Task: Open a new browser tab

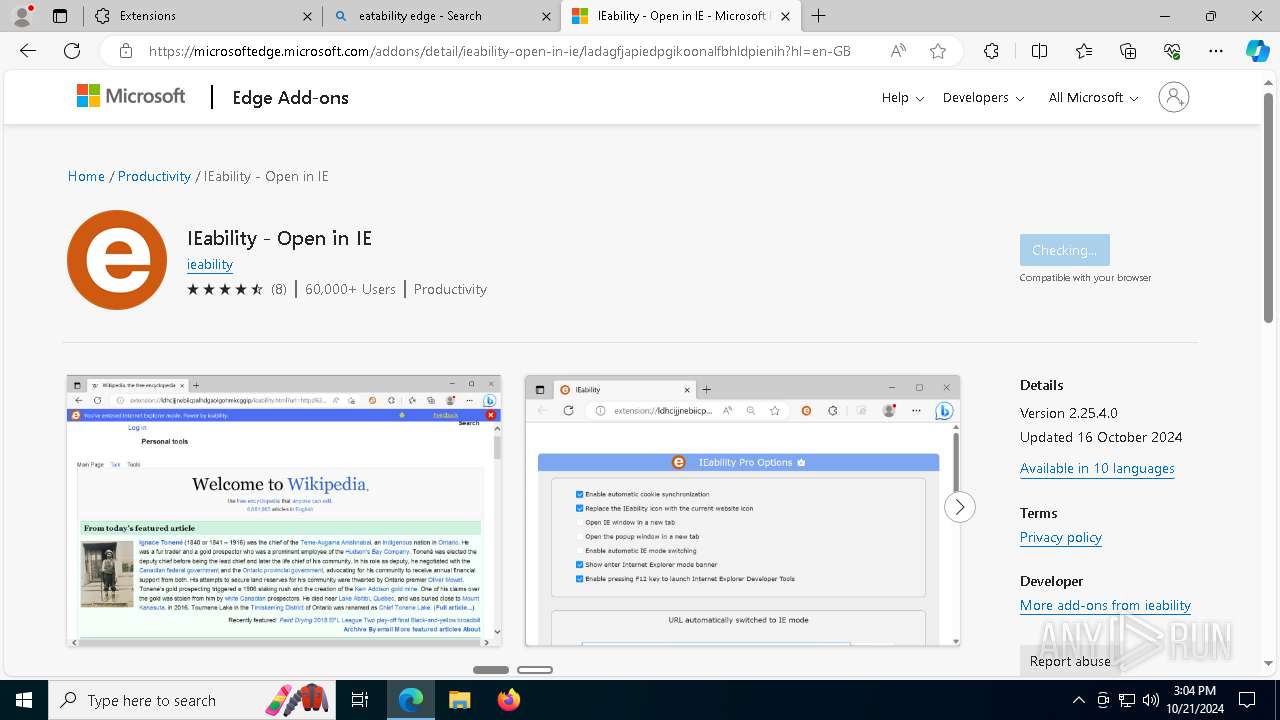Action: tap(819, 16)
